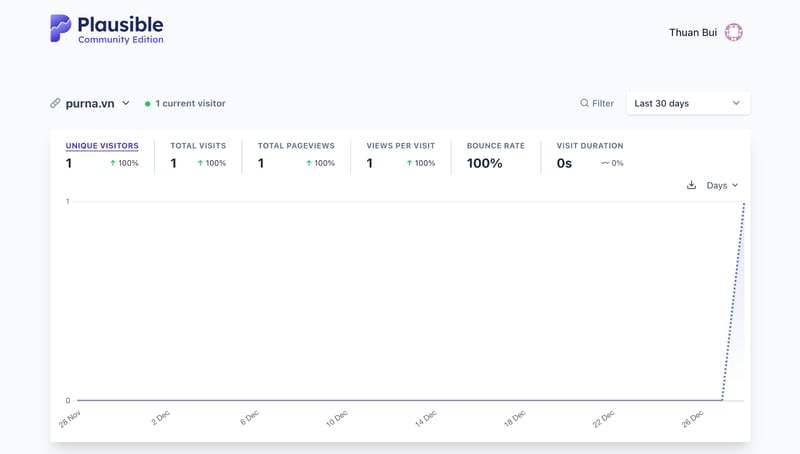Image resolution: width=800 pixels, height=454 pixels.
Task: Select the Total Visits metric
Action: pyautogui.click(x=197, y=146)
